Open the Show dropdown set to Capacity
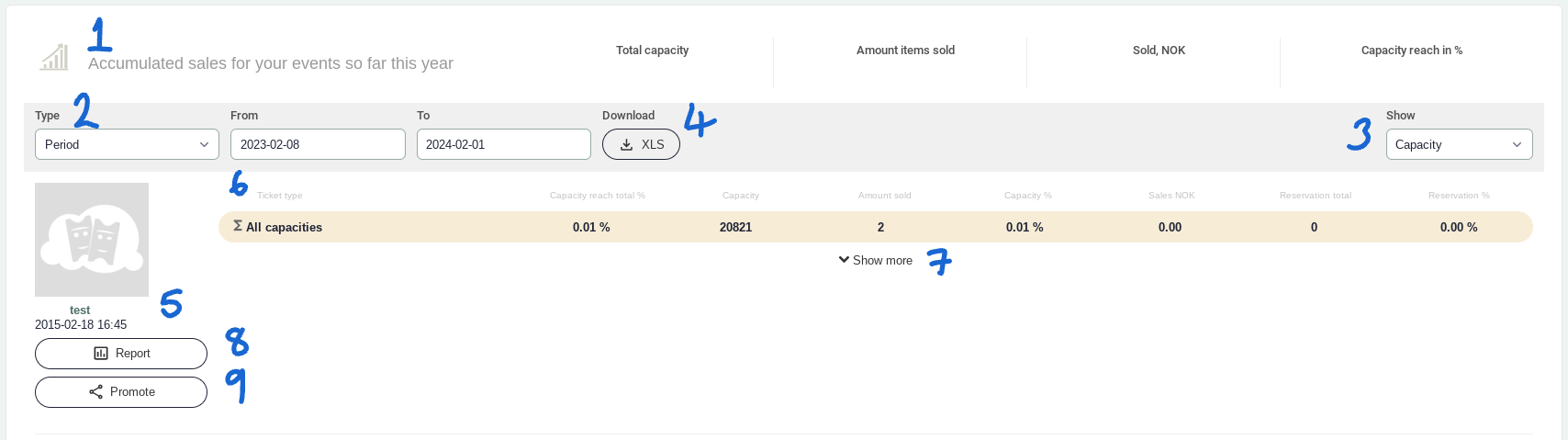The image size is (1568, 440). (1458, 145)
